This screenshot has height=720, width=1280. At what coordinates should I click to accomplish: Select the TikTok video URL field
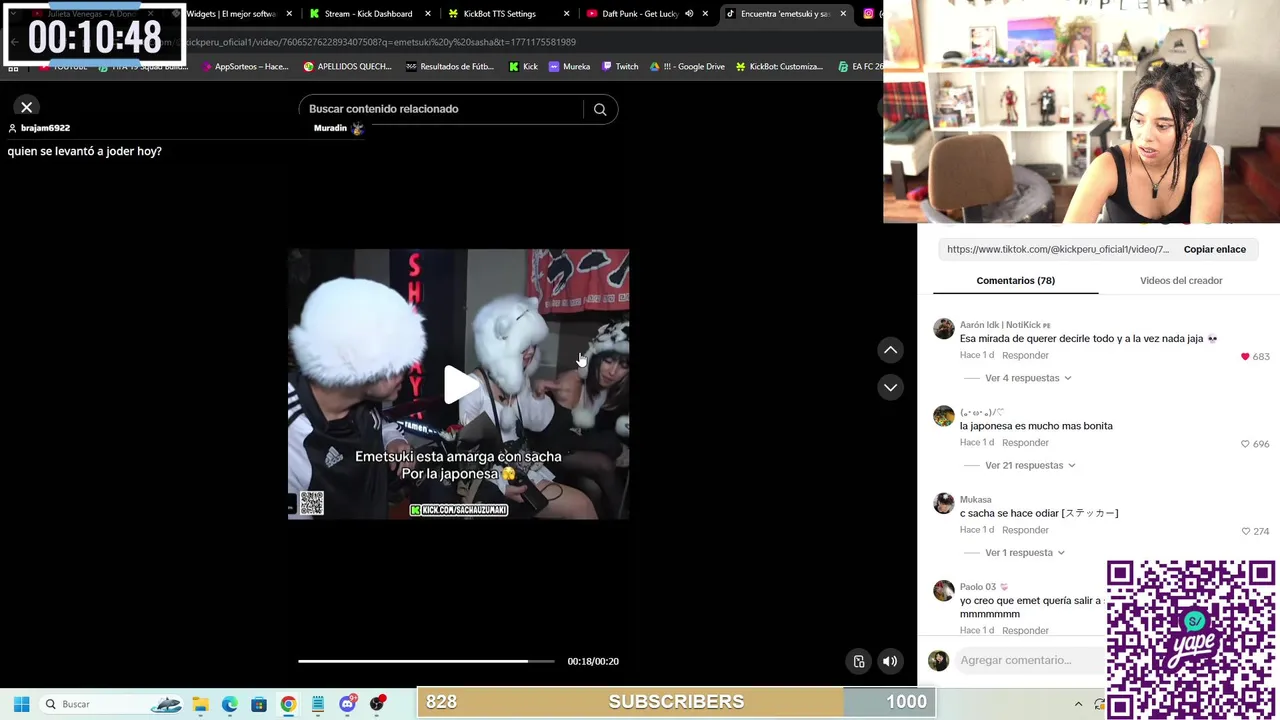coord(1058,249)
